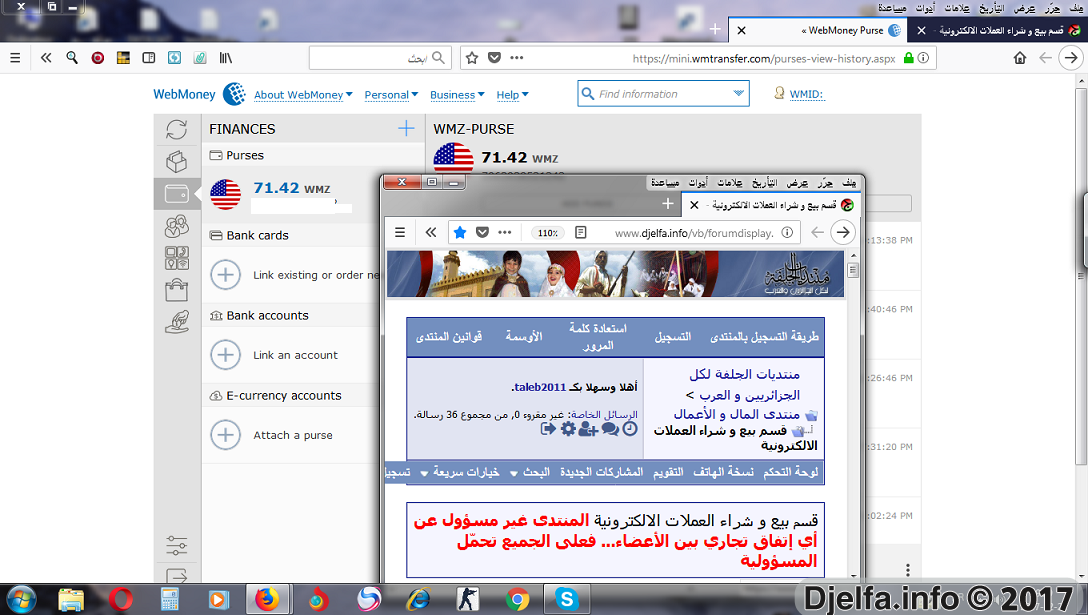
Task: Open the About WebMoney dropdown menu
Action: tap(303, 95)
